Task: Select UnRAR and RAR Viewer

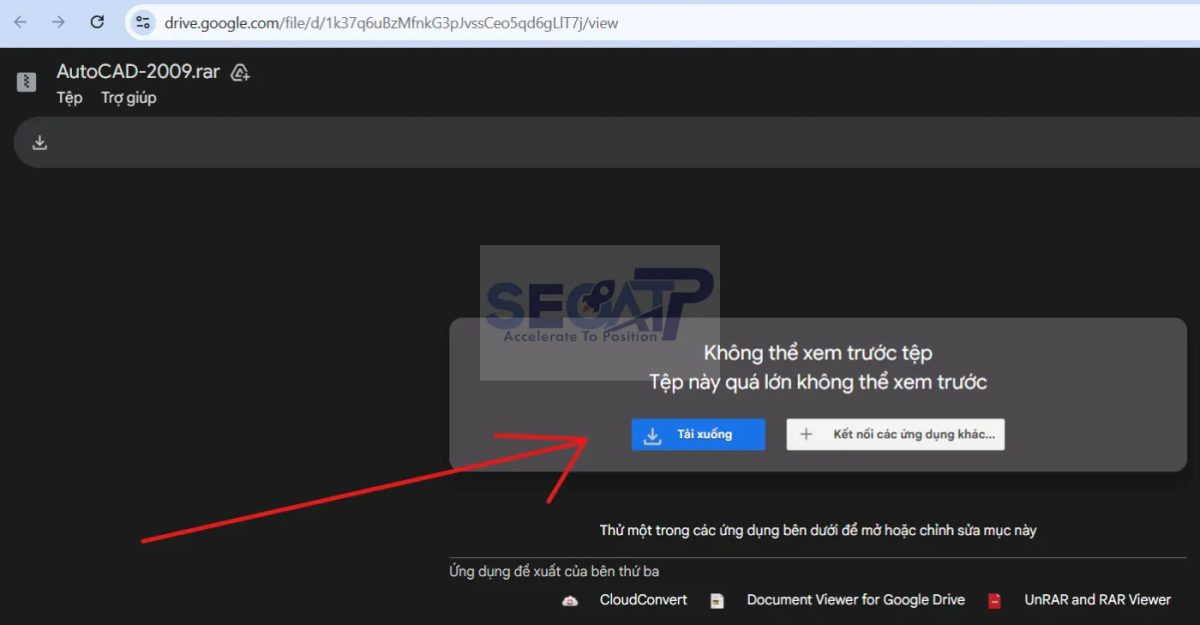Action: pos(1097,600)
